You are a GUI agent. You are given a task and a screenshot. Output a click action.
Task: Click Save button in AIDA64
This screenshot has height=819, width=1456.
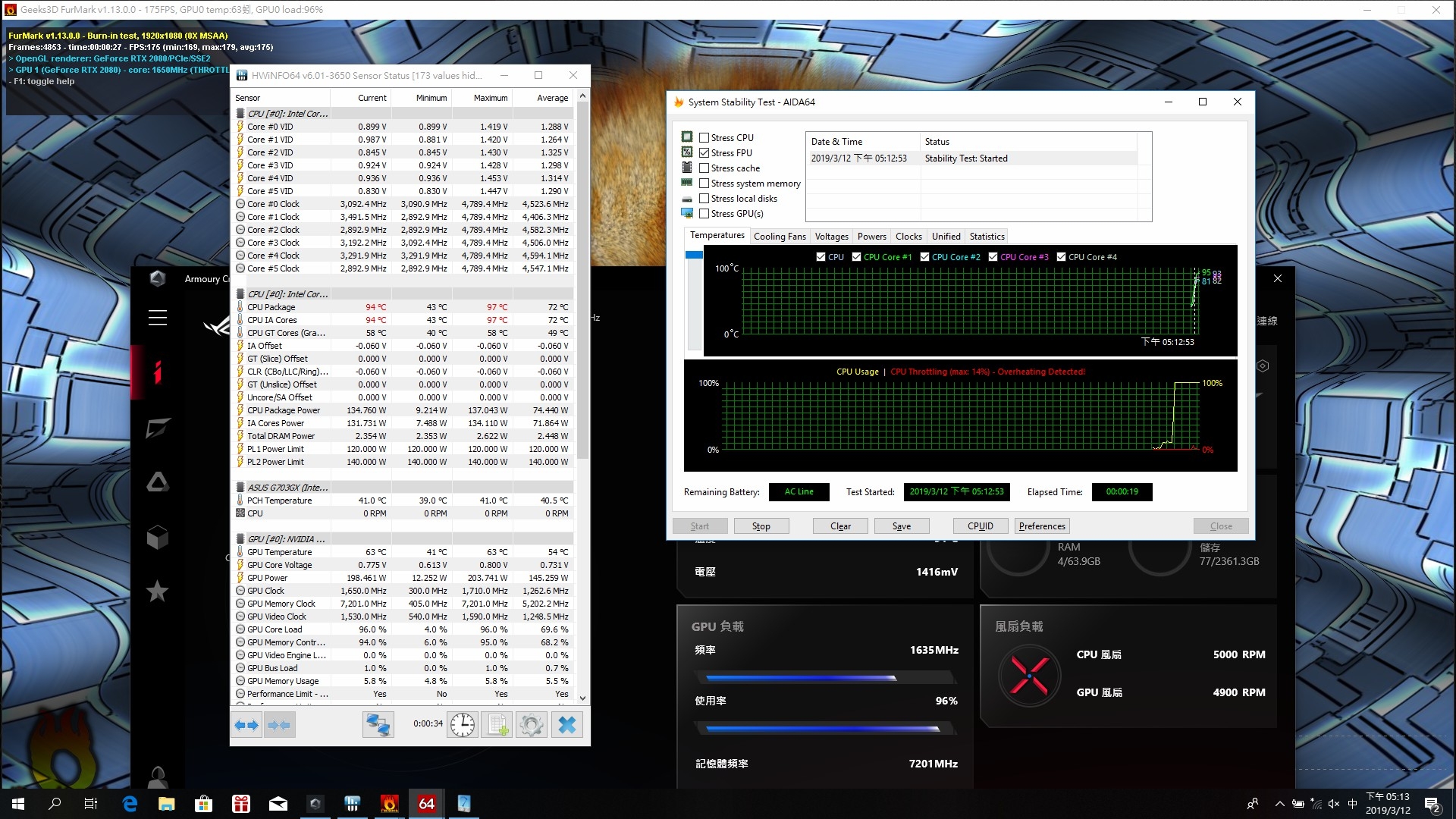click(x=902, y=526)
